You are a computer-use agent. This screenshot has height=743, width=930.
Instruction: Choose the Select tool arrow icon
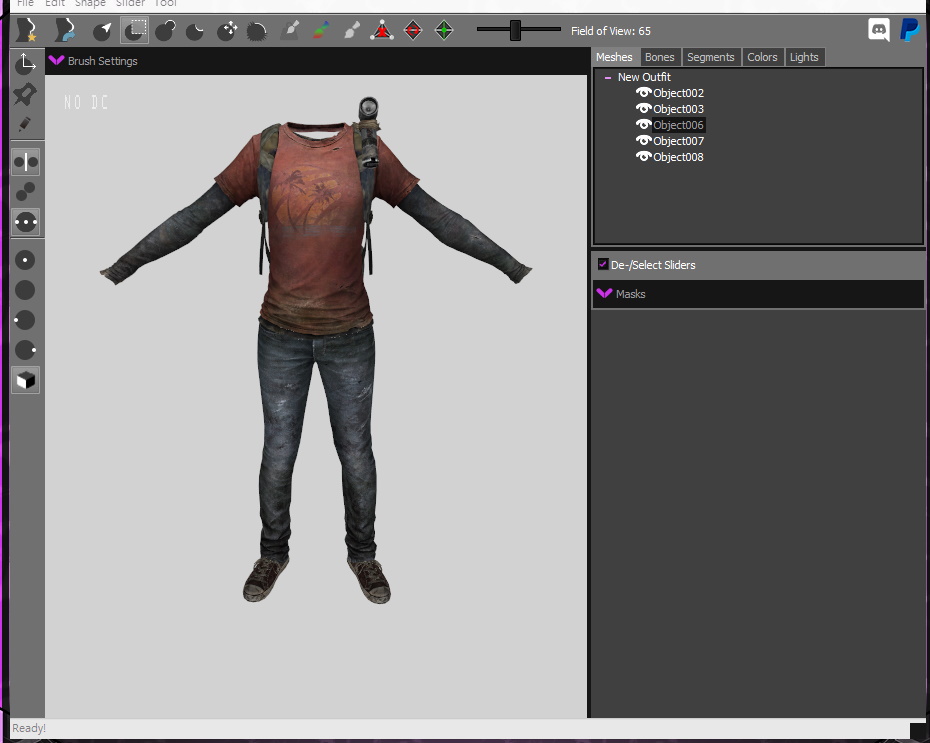(103, 30)
